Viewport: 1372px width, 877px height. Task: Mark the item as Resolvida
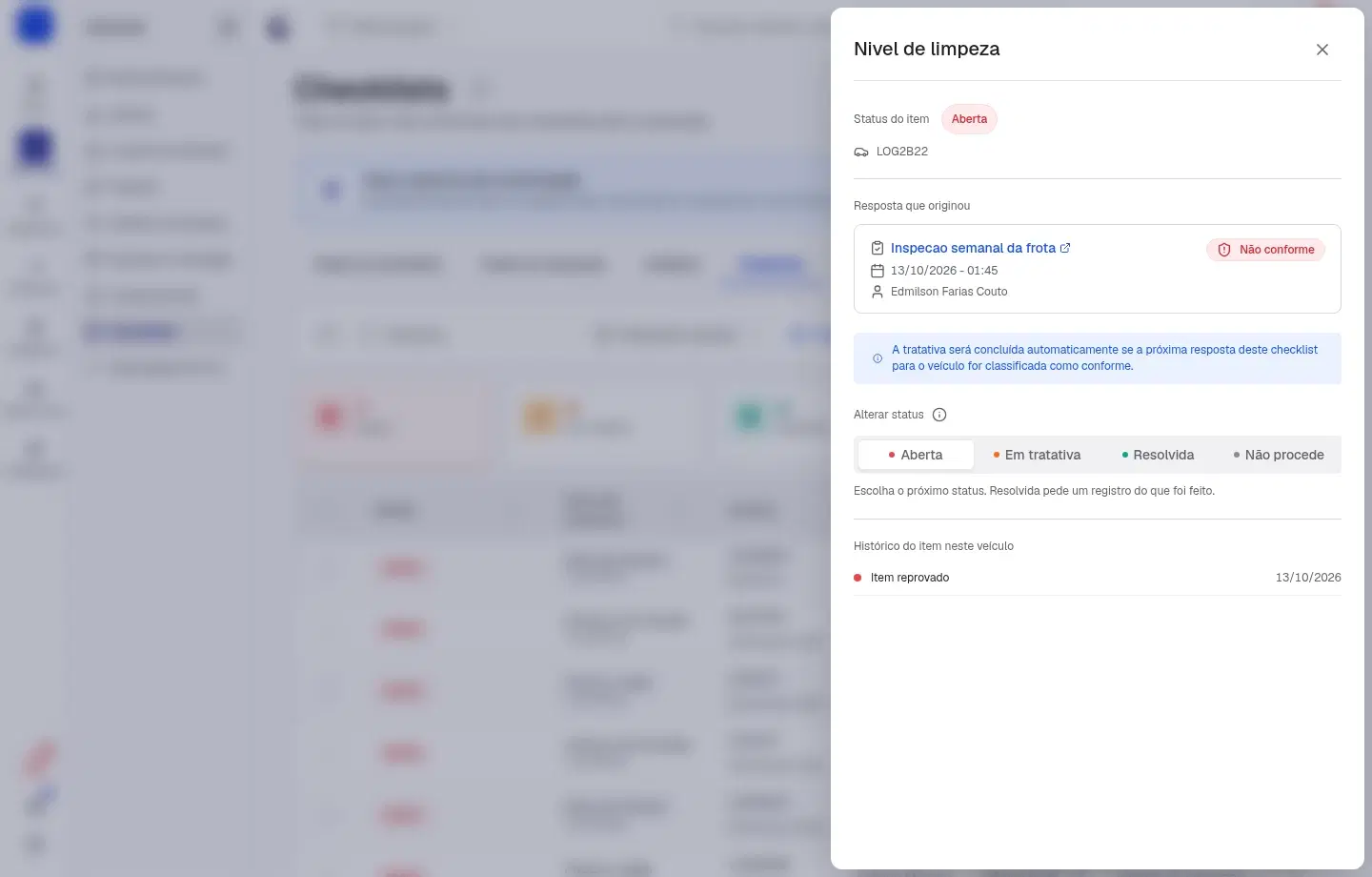1158,455
